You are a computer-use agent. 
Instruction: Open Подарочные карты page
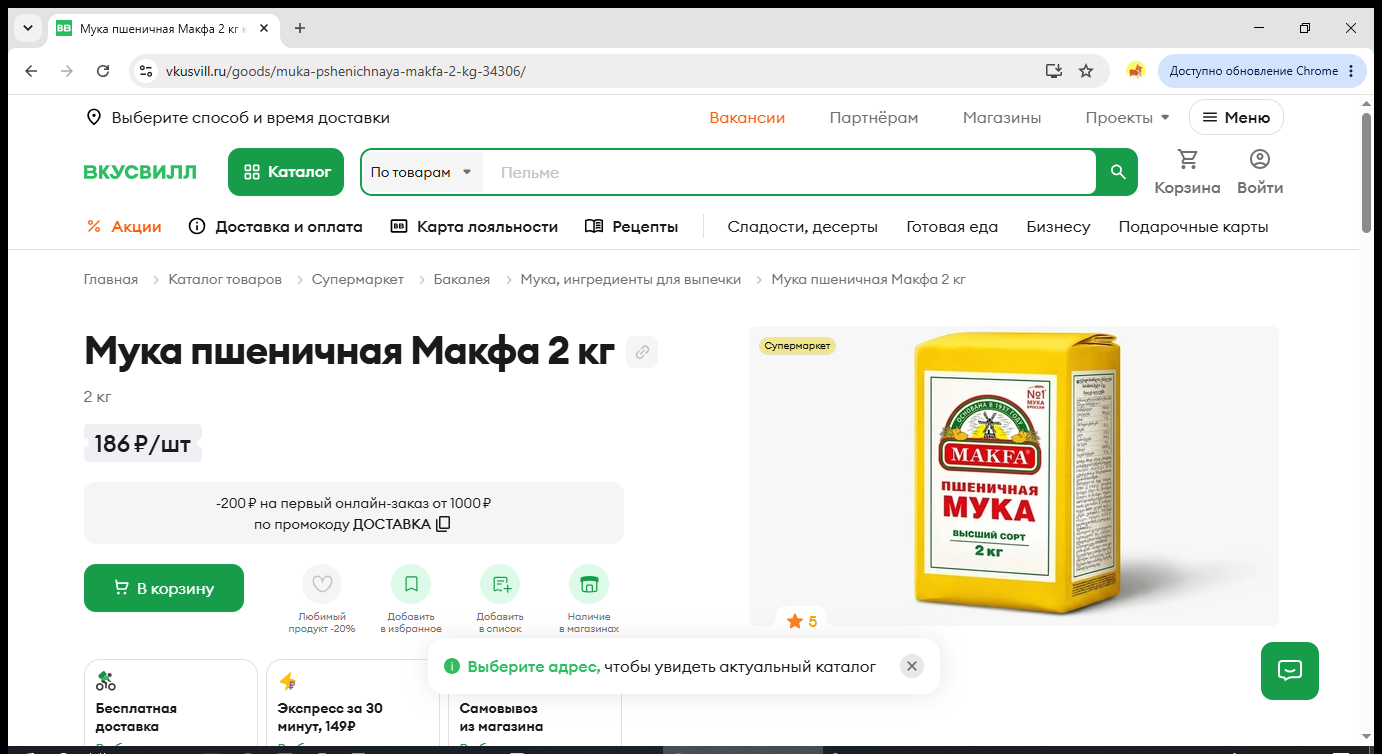pyautogui.click(x=1193, y=227)
